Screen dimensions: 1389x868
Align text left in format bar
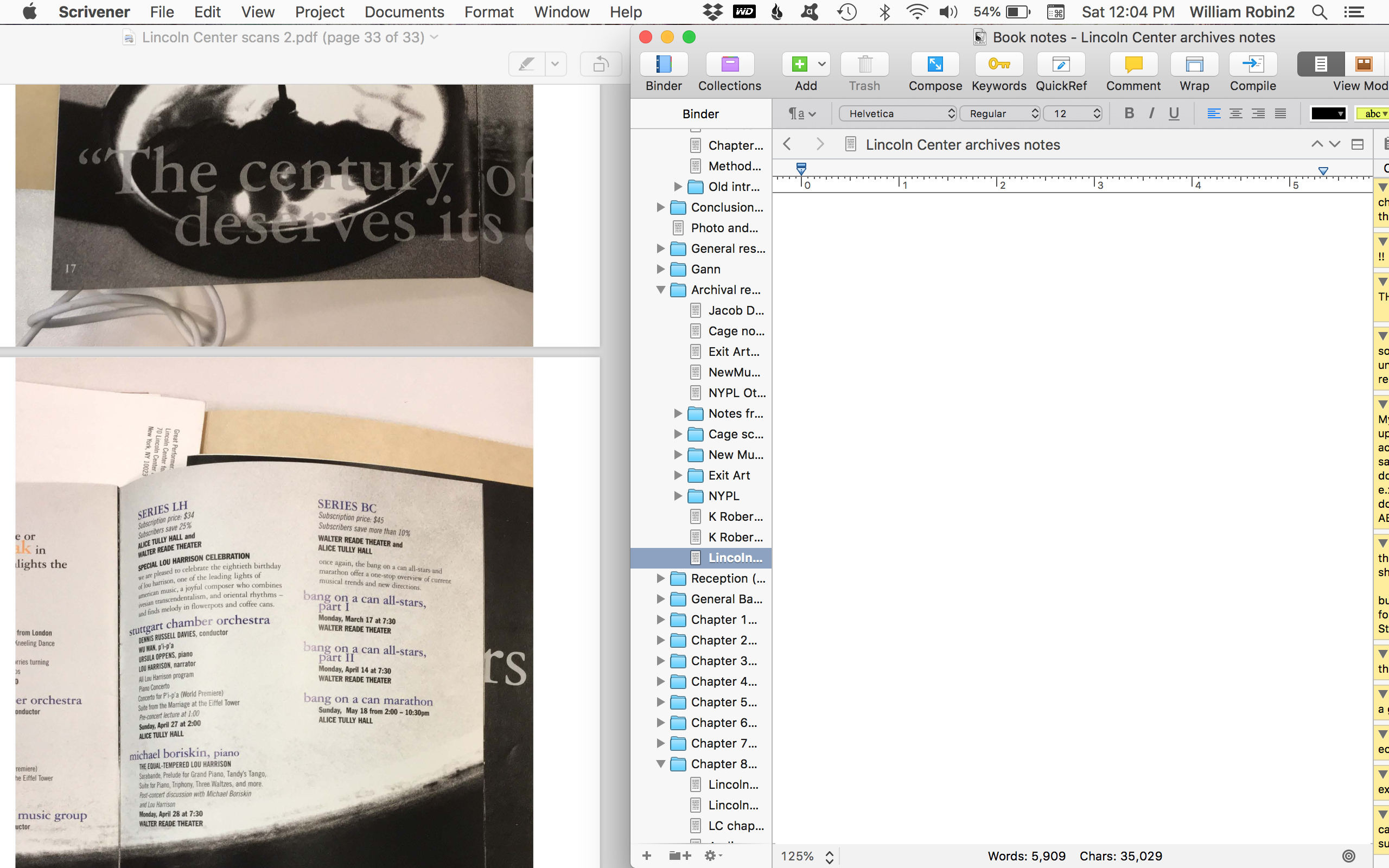1213,113
